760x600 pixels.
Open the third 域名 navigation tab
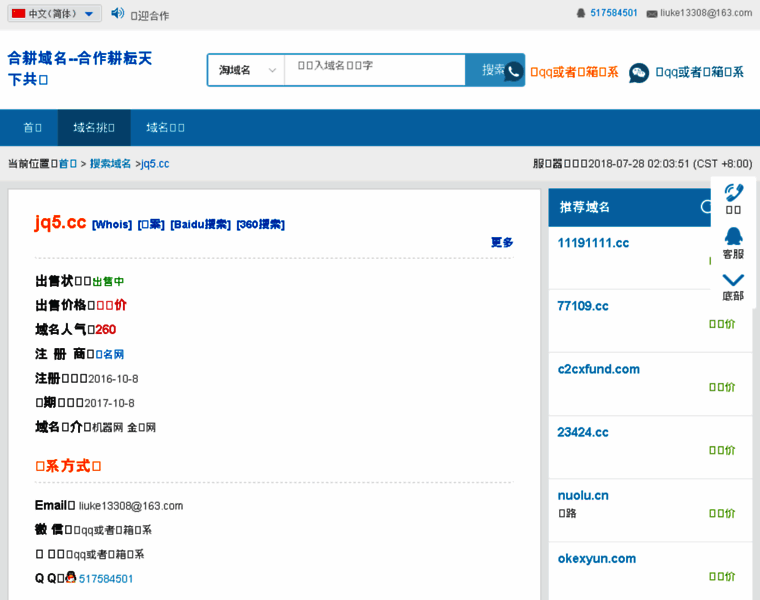165,127
